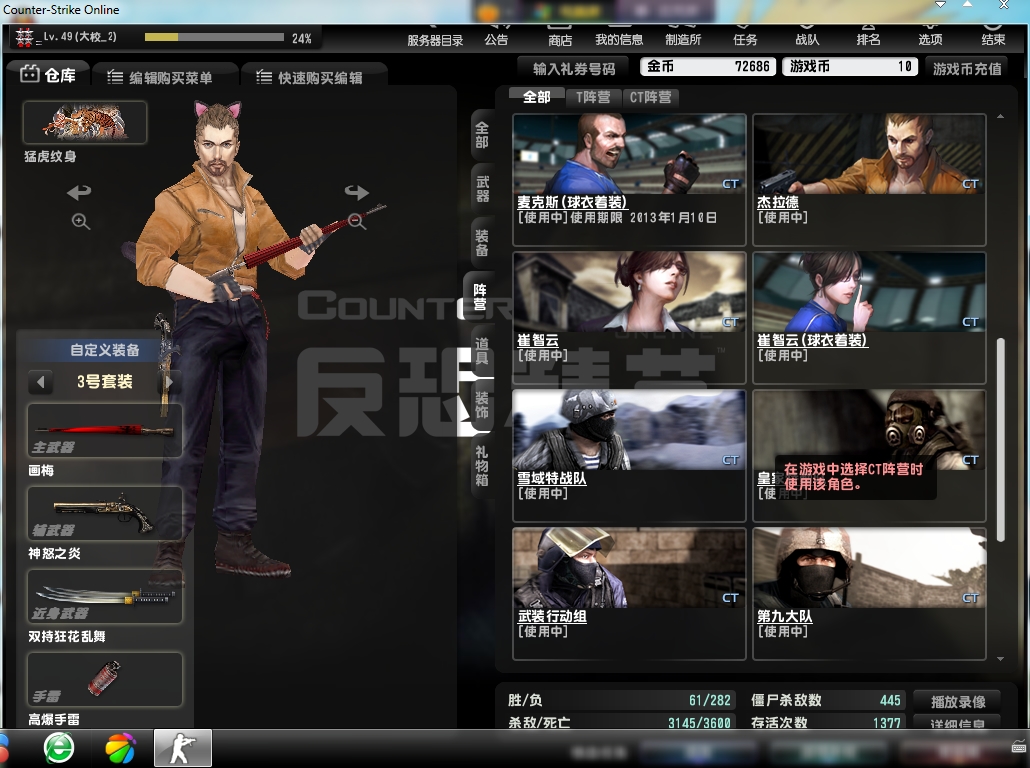Click the 3号套装 set label
Image resolution: width=1030 pixels, height=768 pixels.
(x=104, y=382)
